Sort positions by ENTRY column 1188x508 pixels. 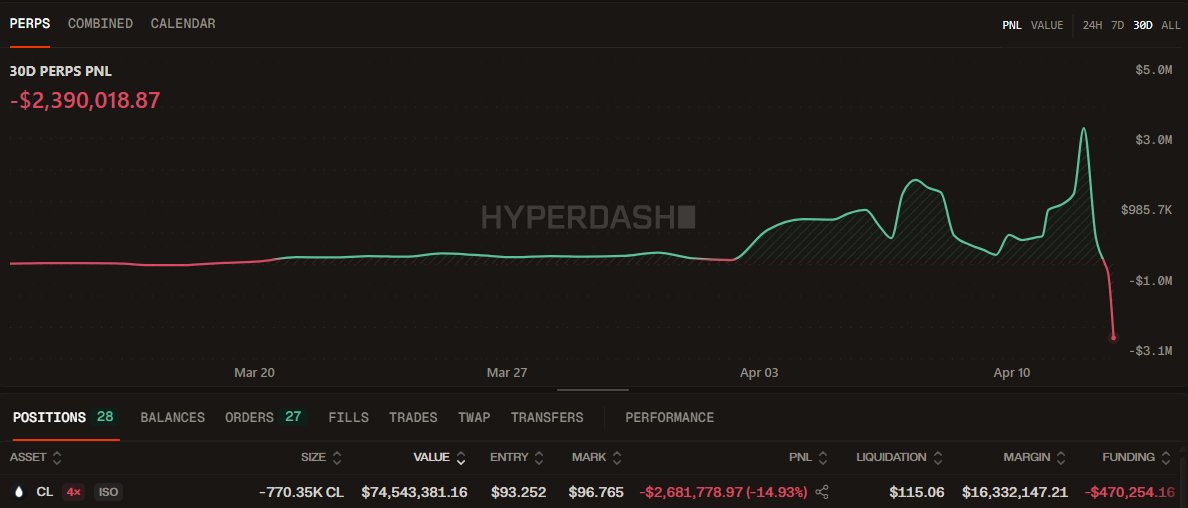tap(517, 457)
